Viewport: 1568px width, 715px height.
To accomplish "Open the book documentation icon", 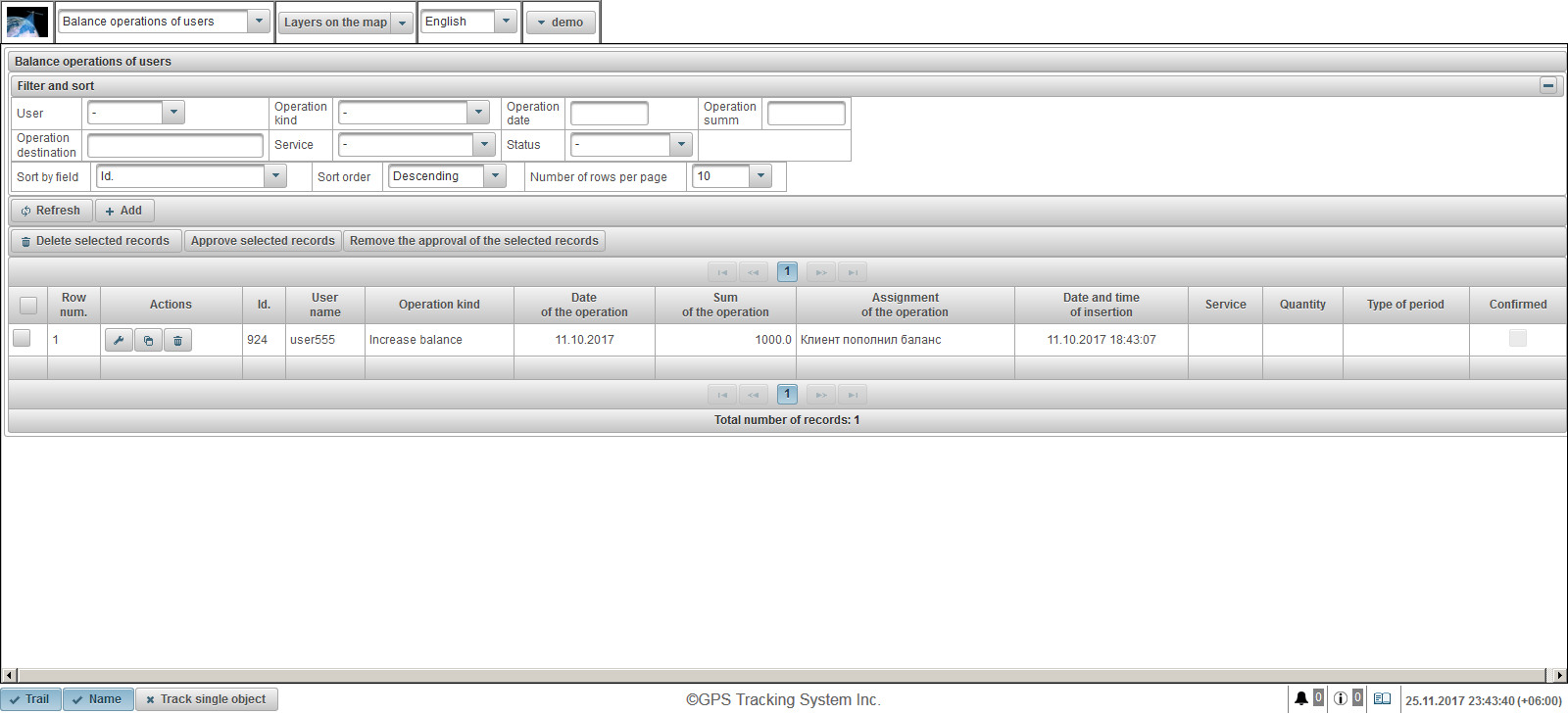I will pos(1382,698).
